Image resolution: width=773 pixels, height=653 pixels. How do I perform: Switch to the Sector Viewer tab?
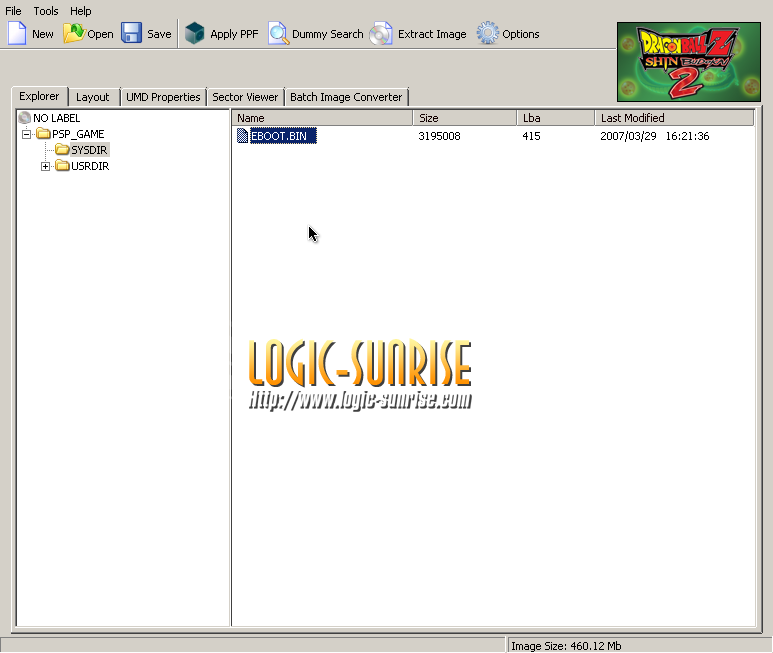(245, 97)
